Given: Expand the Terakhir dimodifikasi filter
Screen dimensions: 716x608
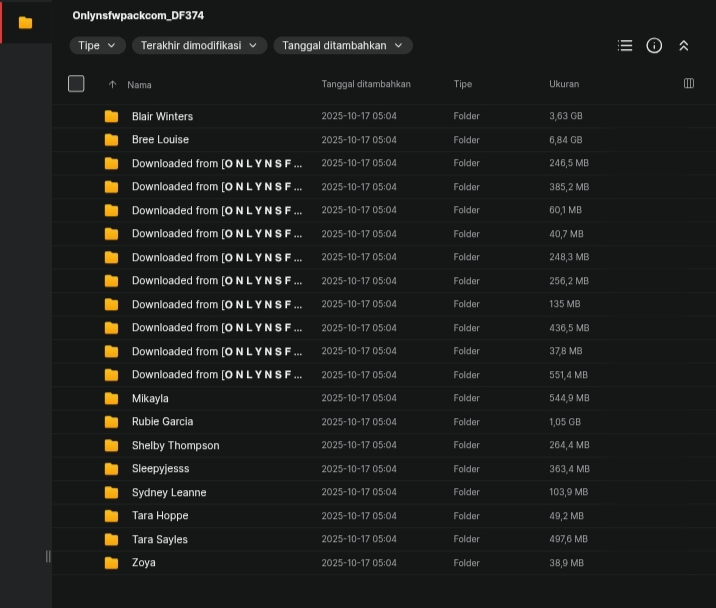Looking at the screenshot, I should coord(200,45).
